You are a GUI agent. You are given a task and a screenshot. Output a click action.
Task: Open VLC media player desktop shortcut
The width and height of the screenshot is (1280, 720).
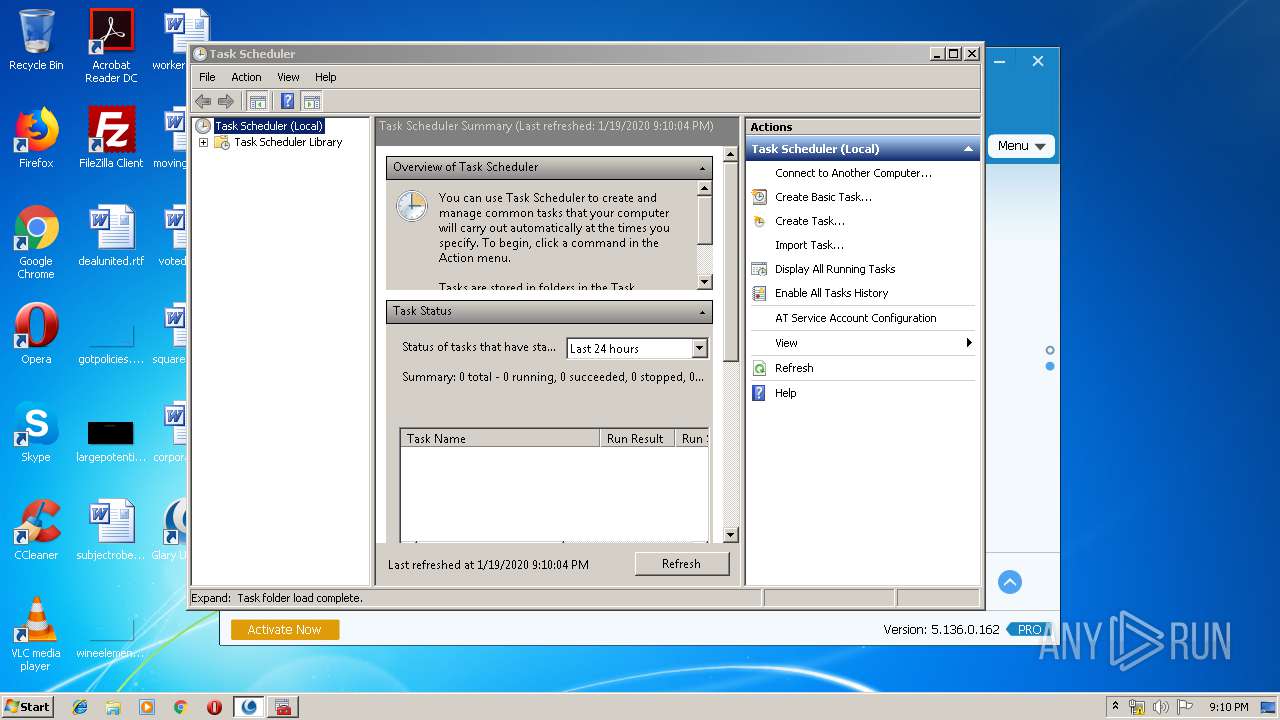(x=36, y=634)
